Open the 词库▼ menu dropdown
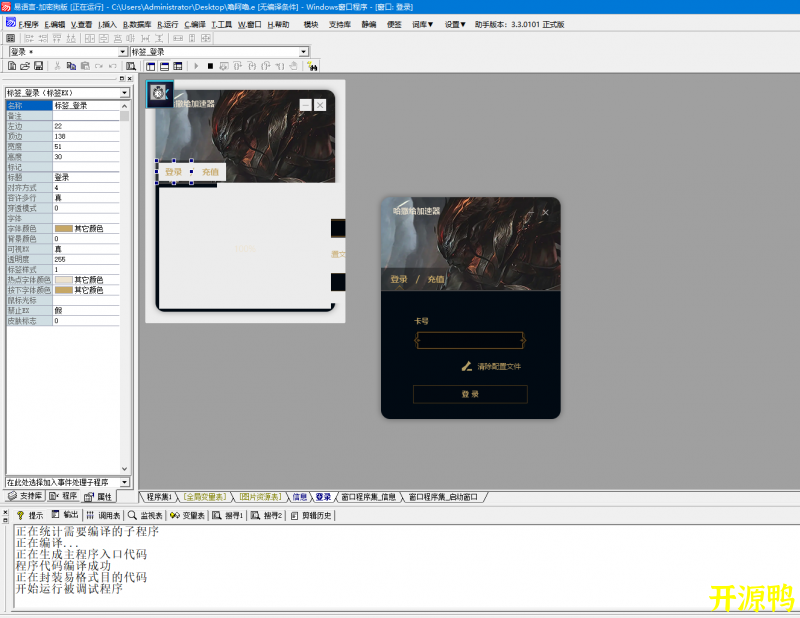Image resolution: width=800 pixels, height=618 pixels. (x=422, y=24)
